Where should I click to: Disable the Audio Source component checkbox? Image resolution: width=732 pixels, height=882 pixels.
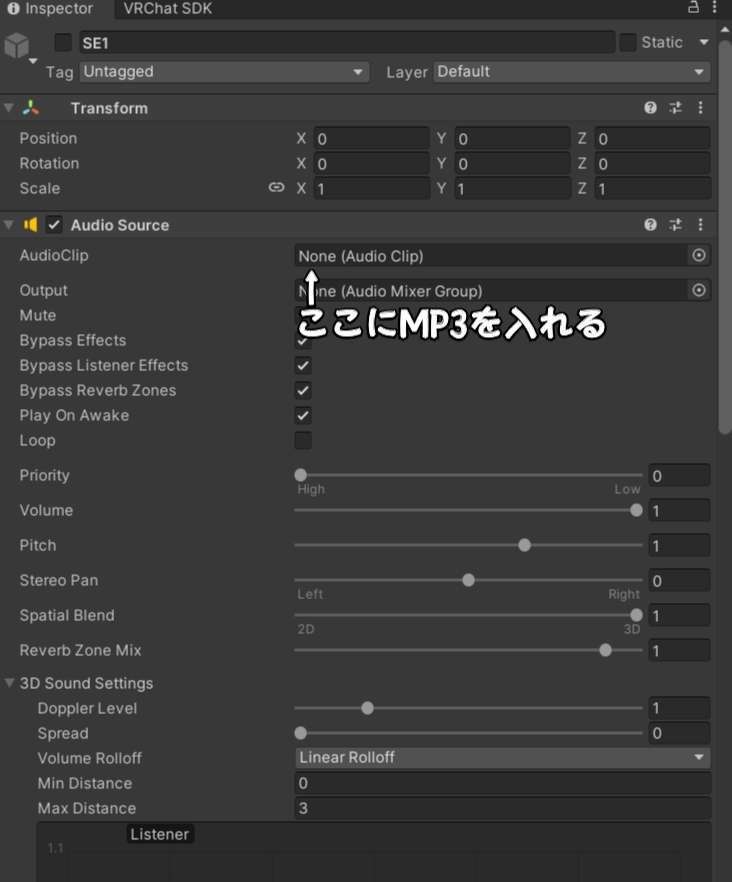tap(54, 225)
